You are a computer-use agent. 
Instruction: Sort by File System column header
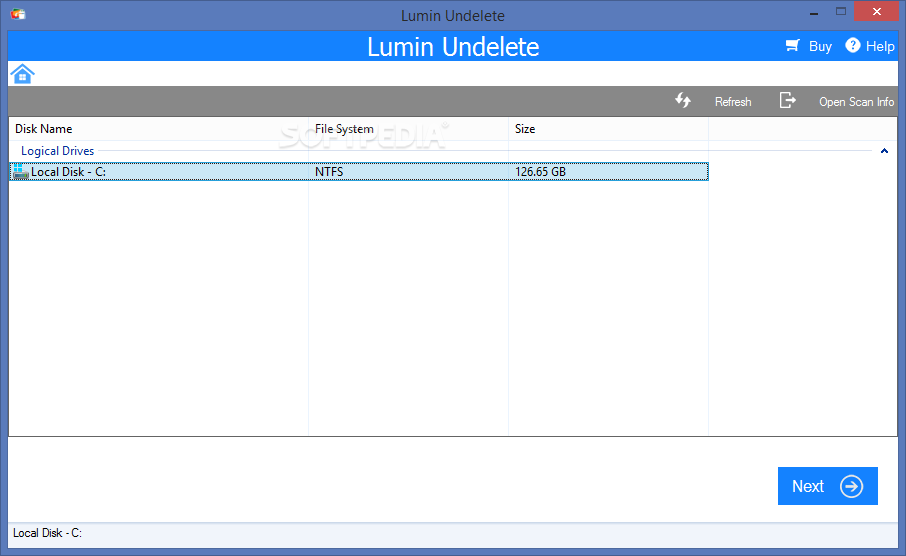[409, 129]
